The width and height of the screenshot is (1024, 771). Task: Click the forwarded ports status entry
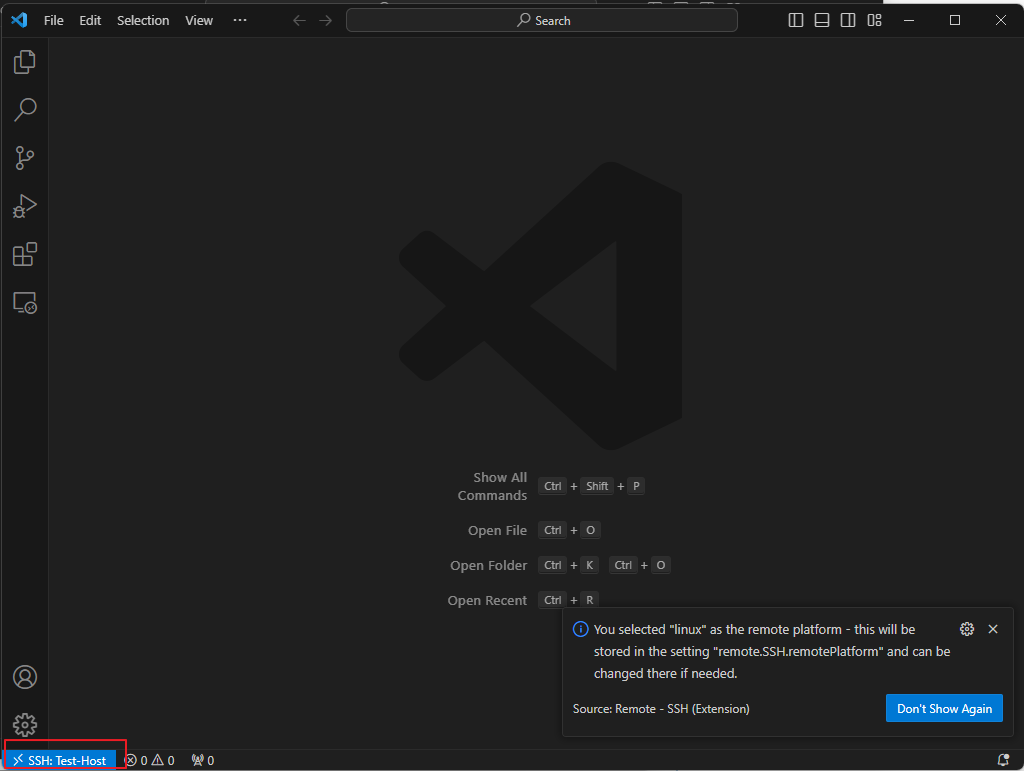click(202, 760)
